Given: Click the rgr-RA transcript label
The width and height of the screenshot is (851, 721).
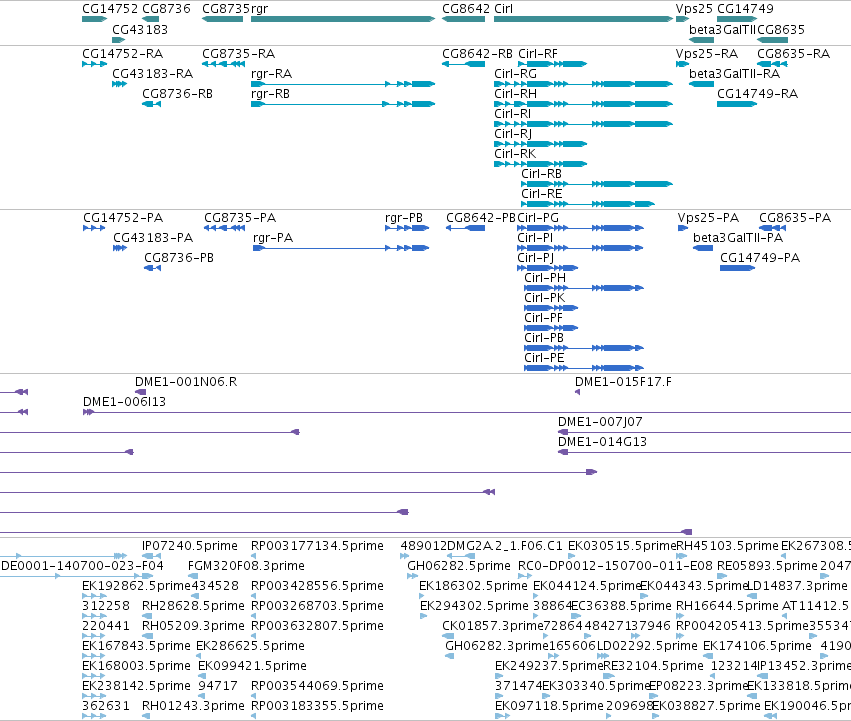Looking at the screenshot, I should click(x=271, y=73).
